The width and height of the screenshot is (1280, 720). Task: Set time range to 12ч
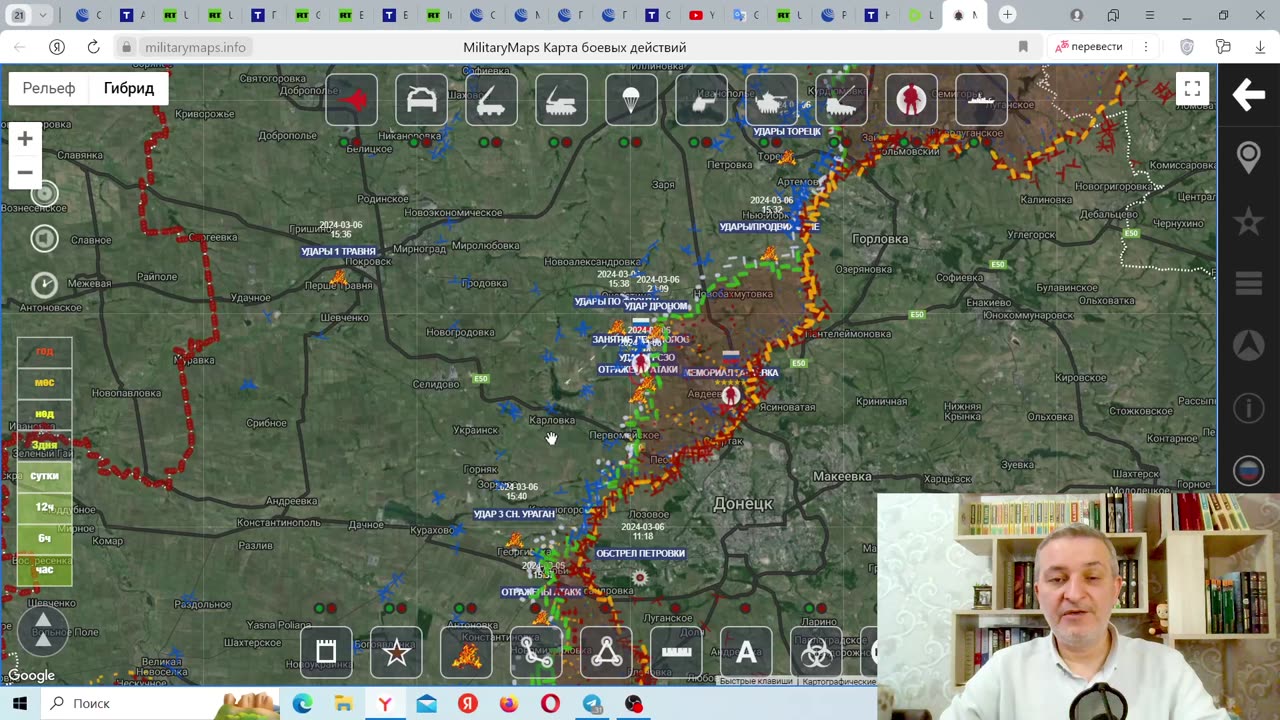coord(44,507)
